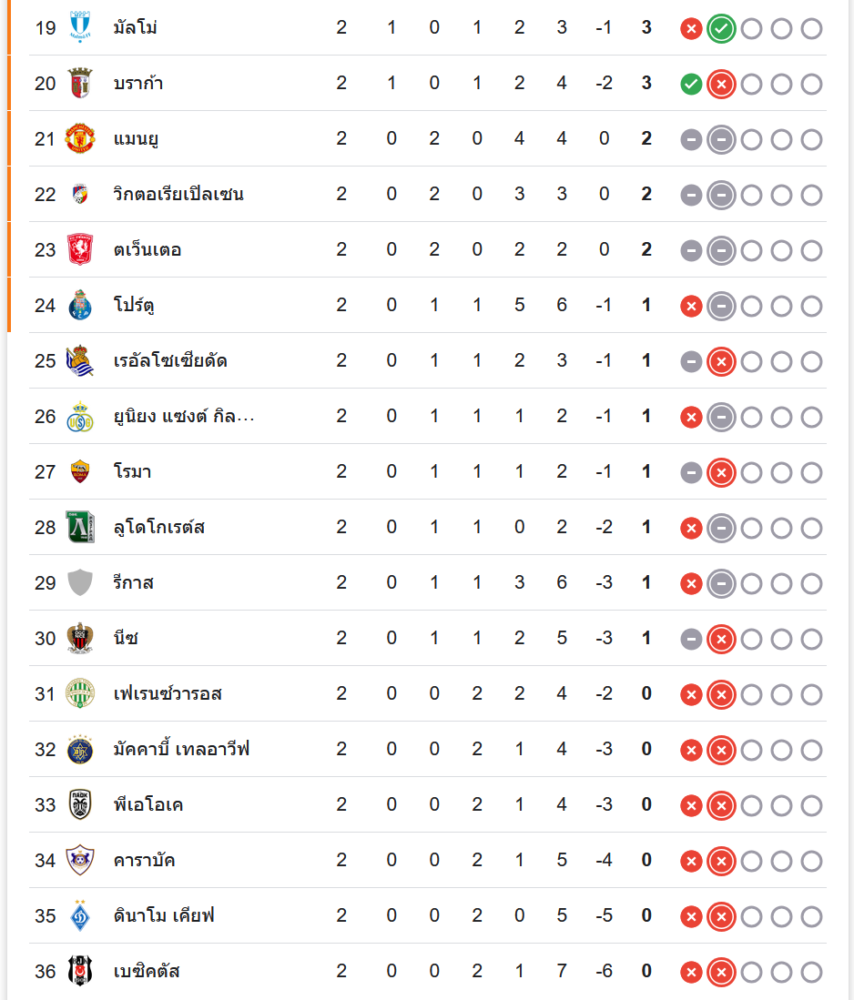Open the วิกตอเรียเปิลเซน team link
This screenshot has width=854, height=1000.
click(179, 194)
